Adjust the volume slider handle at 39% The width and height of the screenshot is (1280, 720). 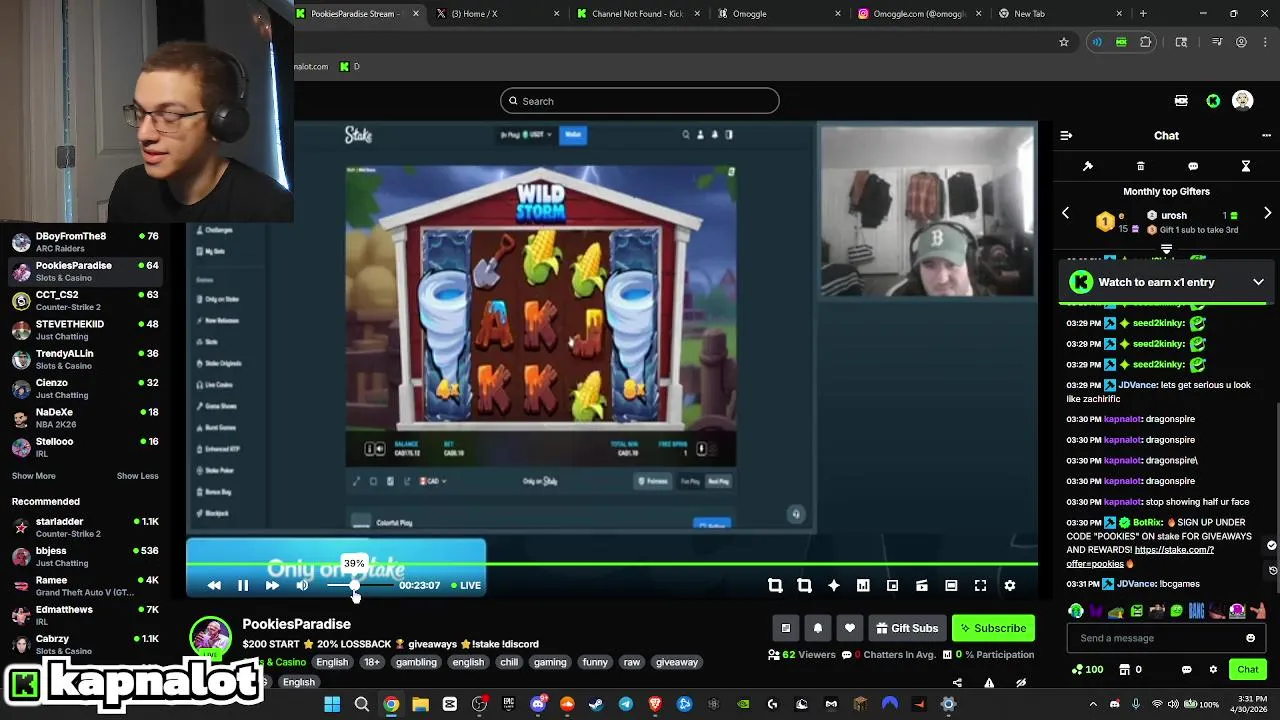coord(354,586)
